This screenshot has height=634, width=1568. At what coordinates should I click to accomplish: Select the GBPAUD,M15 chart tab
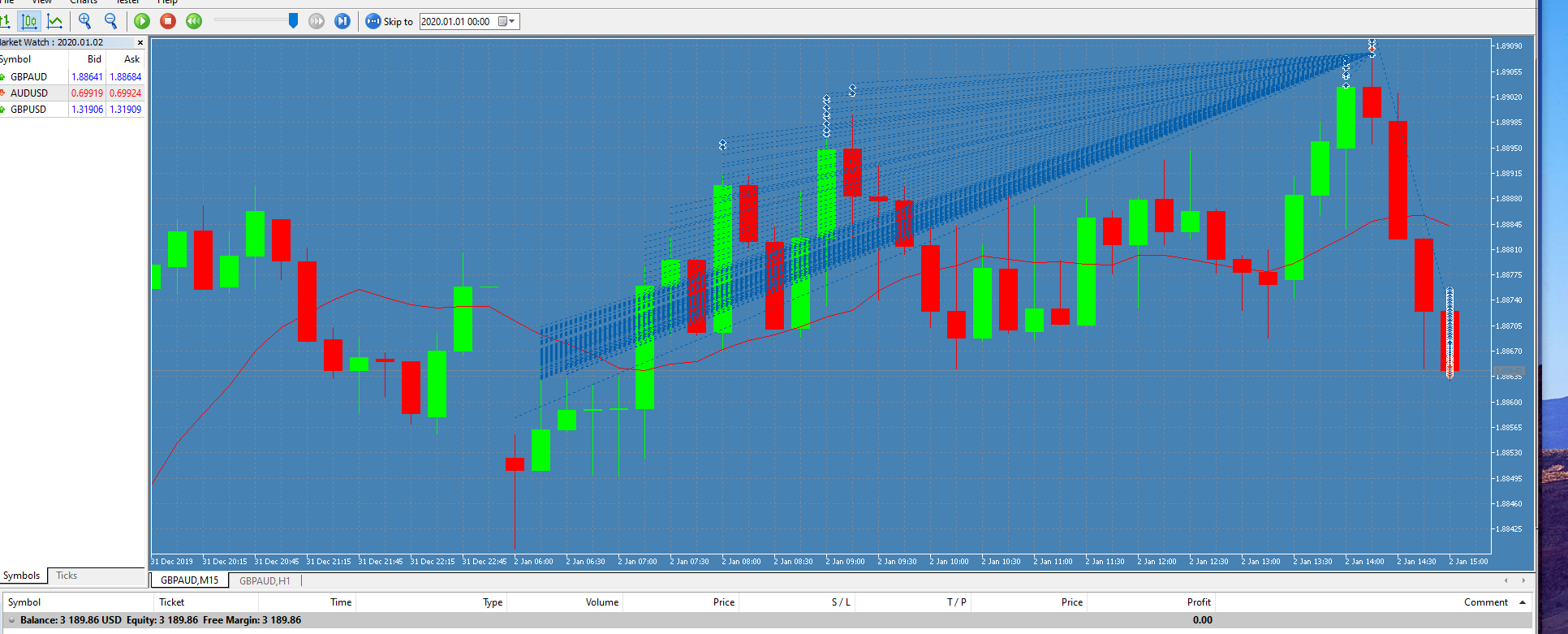[189, 580]
